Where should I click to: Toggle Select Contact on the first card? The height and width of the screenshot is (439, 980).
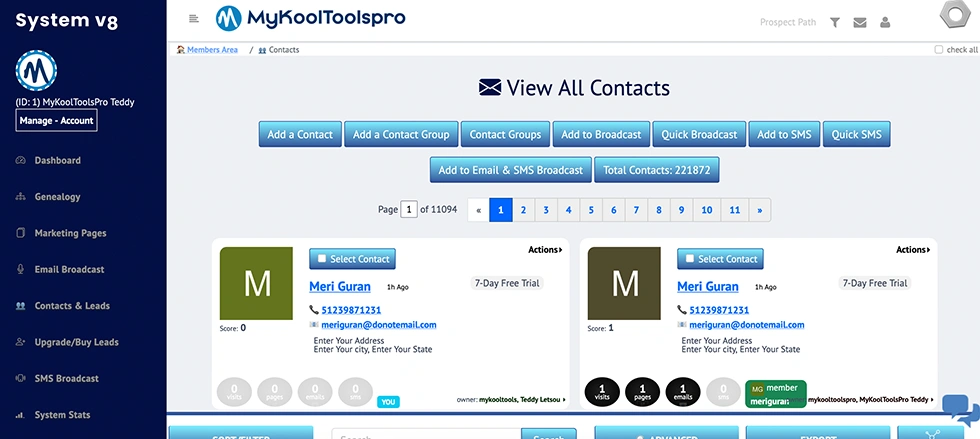pos(352,259)
